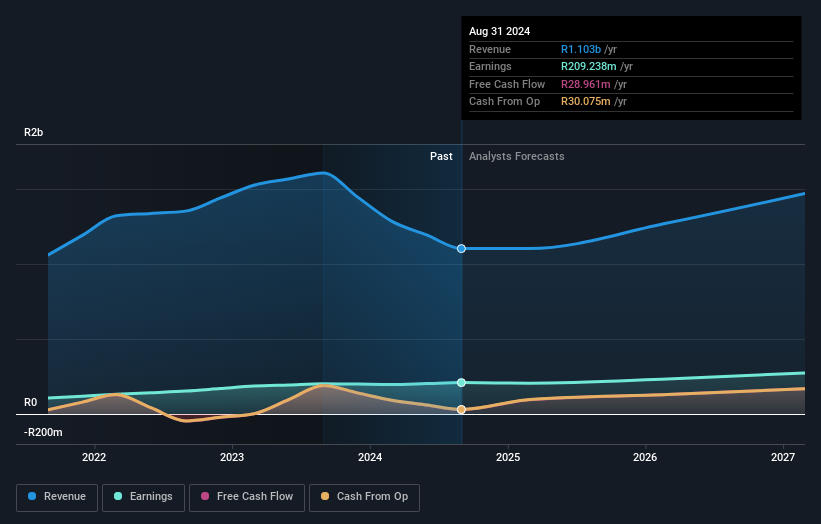Screen dimensions: 821x524
Task: Click the R2b y-axis label
Action: click(x=34, y=132)
